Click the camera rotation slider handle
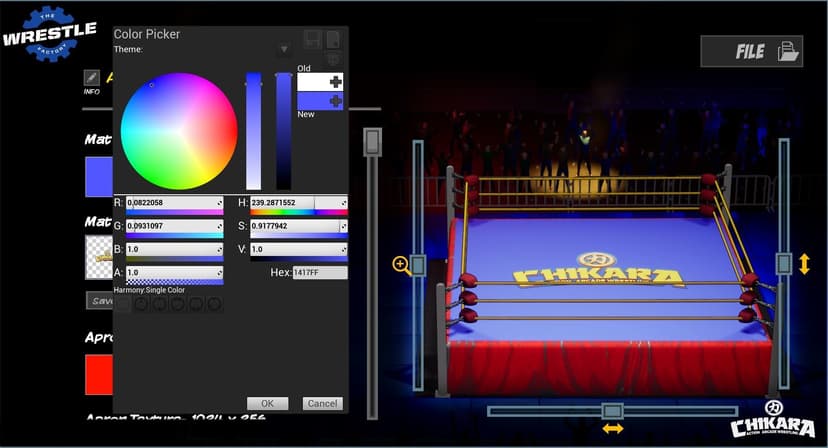The width and height of the screenshot is (828, 448). tap(613, 411)
